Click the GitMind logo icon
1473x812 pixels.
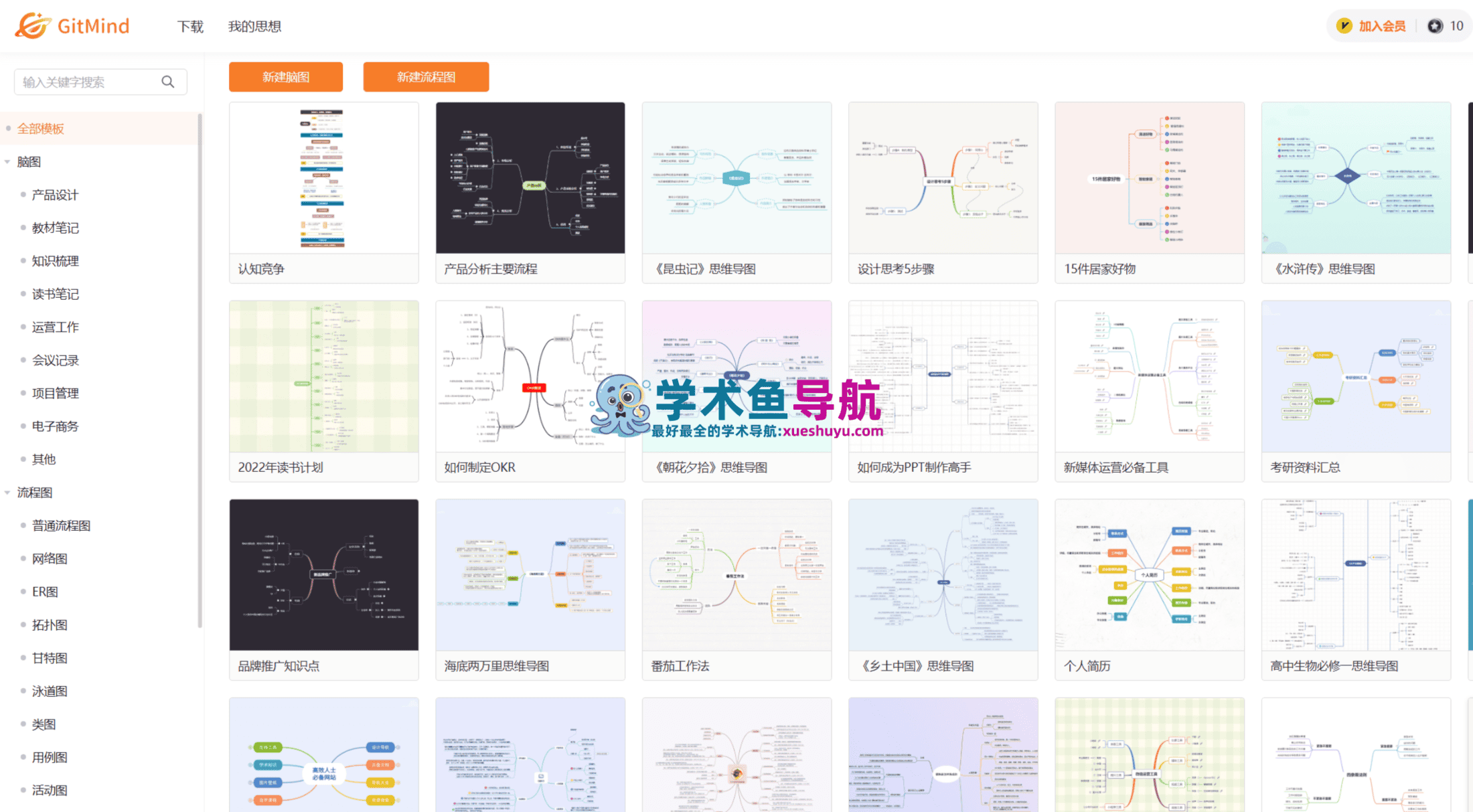click(33, 25)
